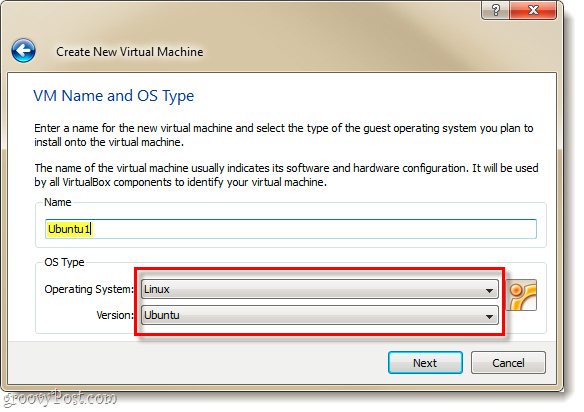Open the Version dropdown showing Ubuntu
This screenshot has width=584, height=412.
point(320,316)
